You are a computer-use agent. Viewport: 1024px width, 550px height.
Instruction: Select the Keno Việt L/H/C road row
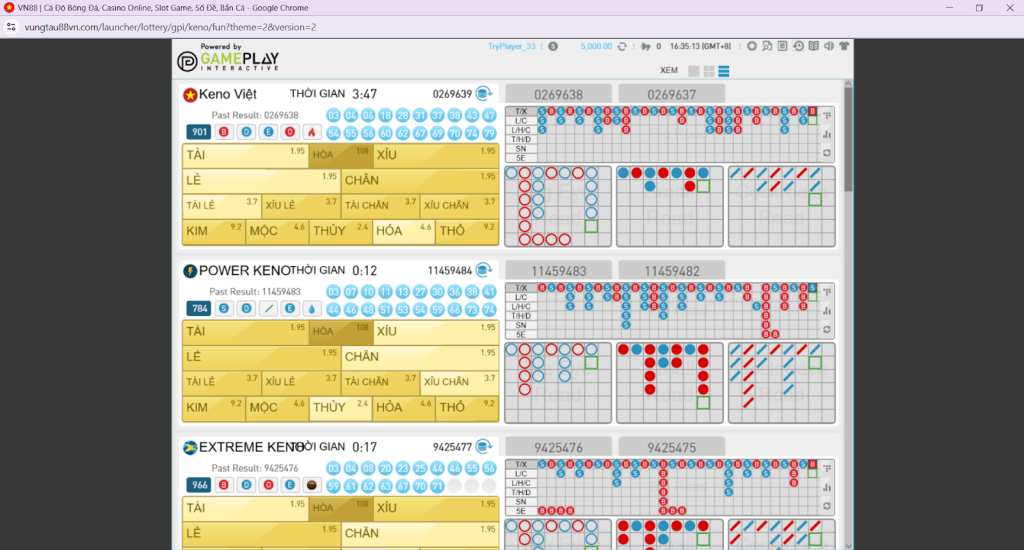(x=521, y=130)
